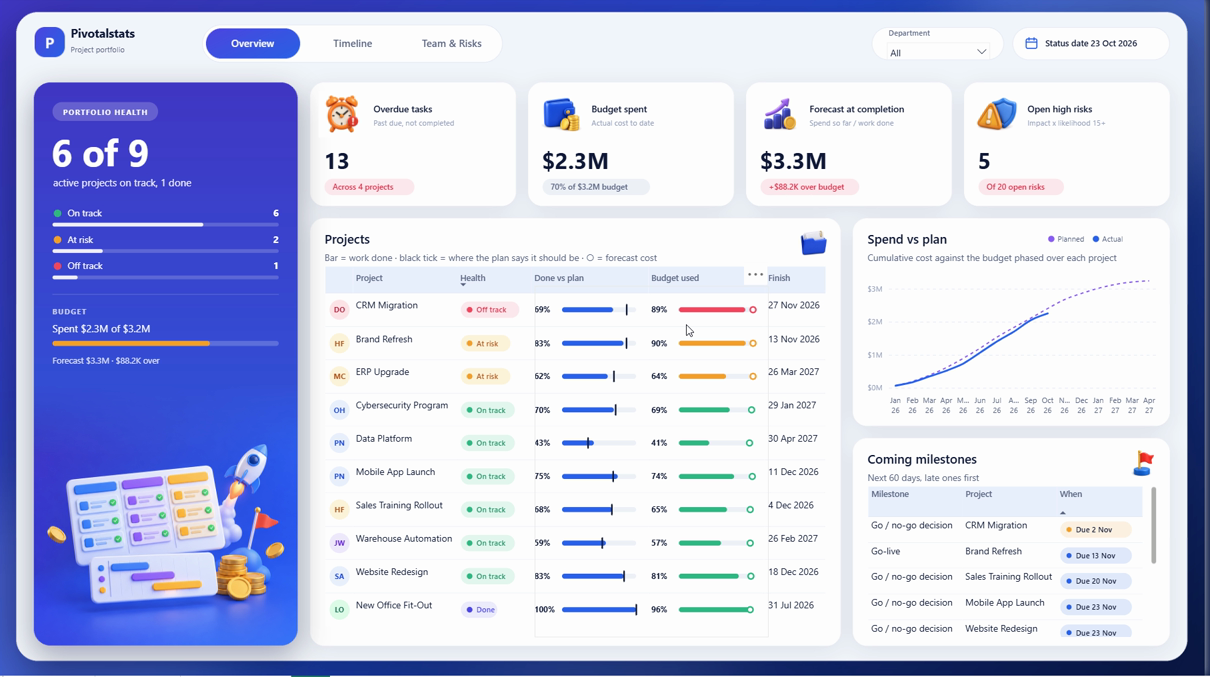Image resolution: width=1210 pixels, height=677 pixels.
Task: Click the alarm clock icon on Overdue tasks
Action: (x=342, y=114)
